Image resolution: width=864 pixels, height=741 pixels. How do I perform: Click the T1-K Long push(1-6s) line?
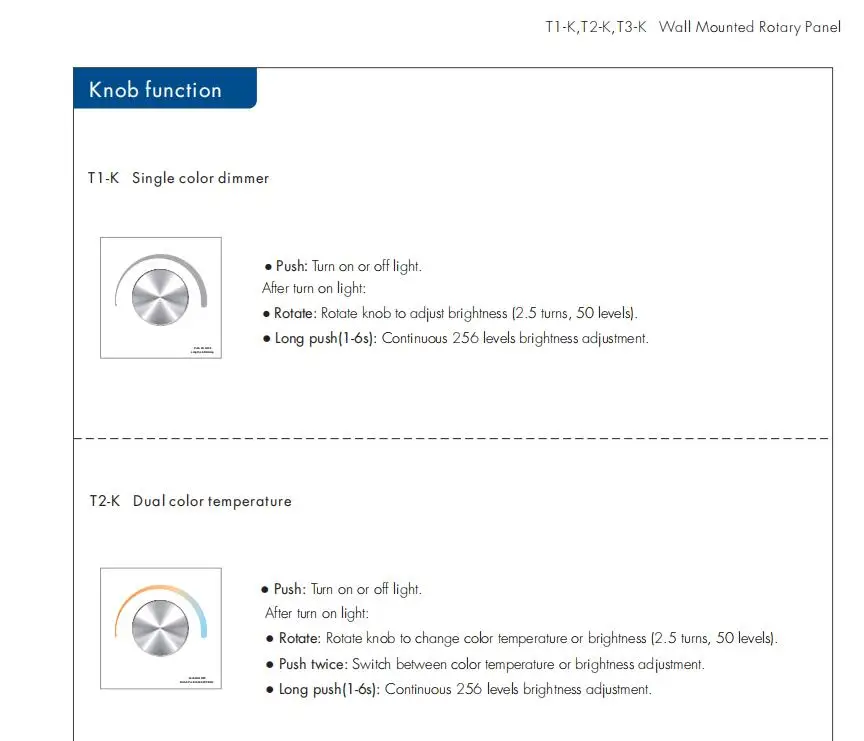[x=456, y=338]
